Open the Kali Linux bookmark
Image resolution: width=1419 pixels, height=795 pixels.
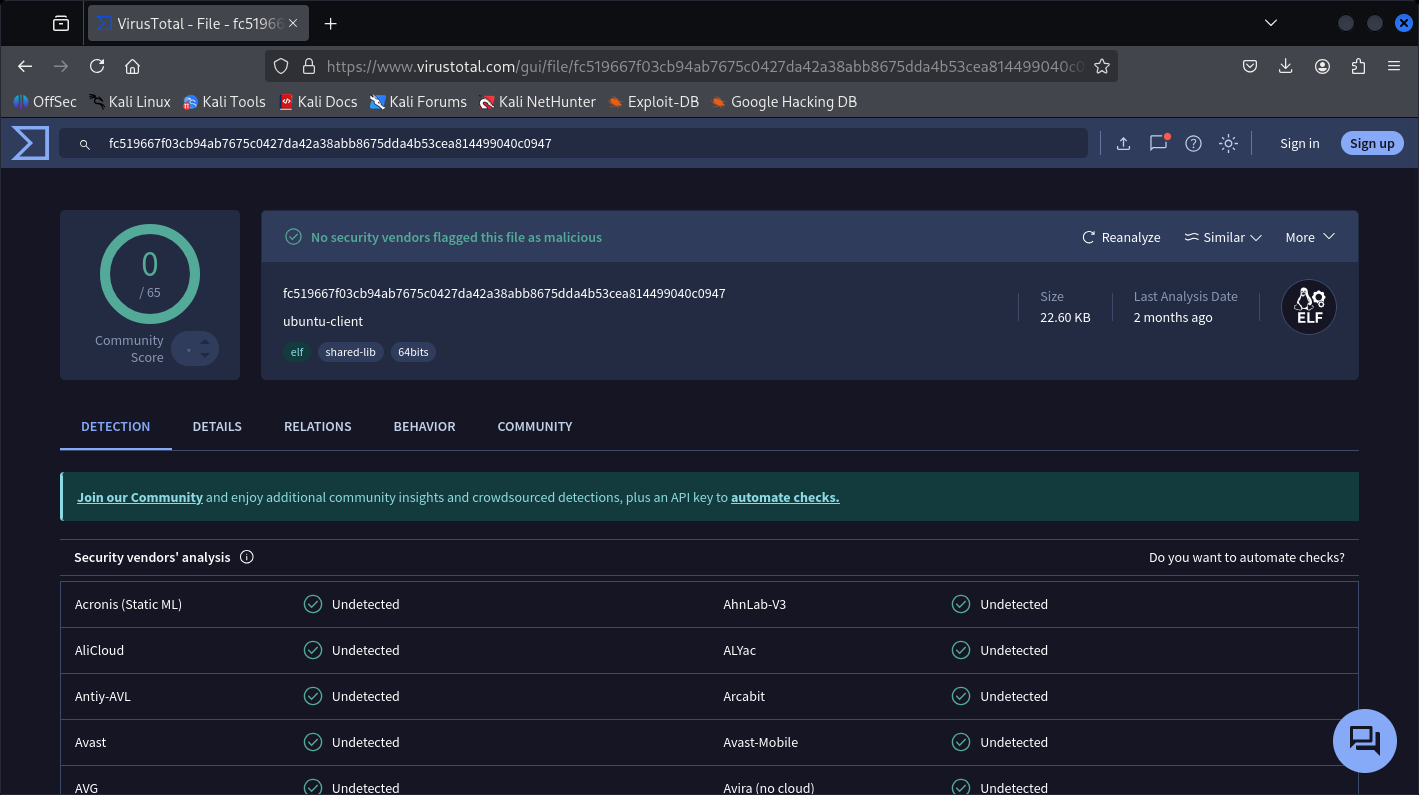(130, 101)
